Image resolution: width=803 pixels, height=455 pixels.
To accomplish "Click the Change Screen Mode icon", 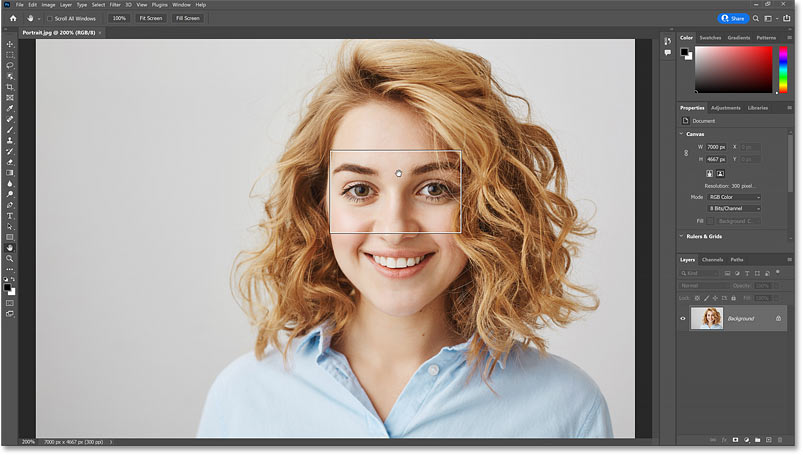I will 10,314.
